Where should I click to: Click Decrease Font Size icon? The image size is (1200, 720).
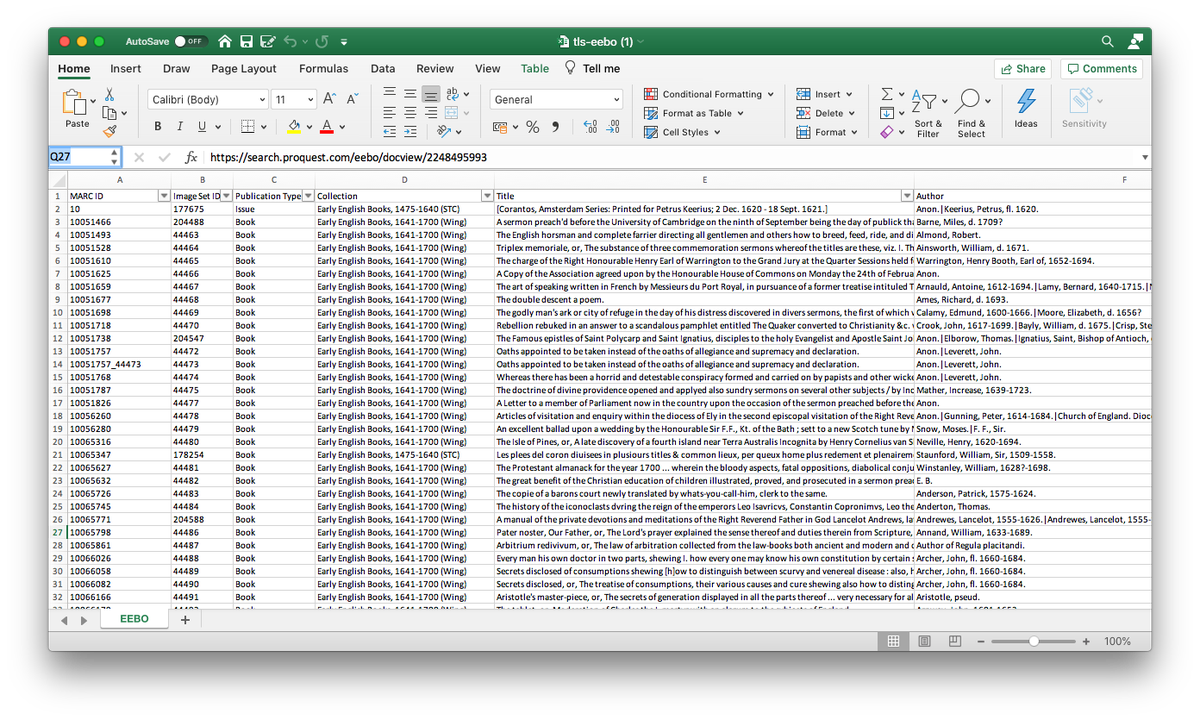(352, 99)
